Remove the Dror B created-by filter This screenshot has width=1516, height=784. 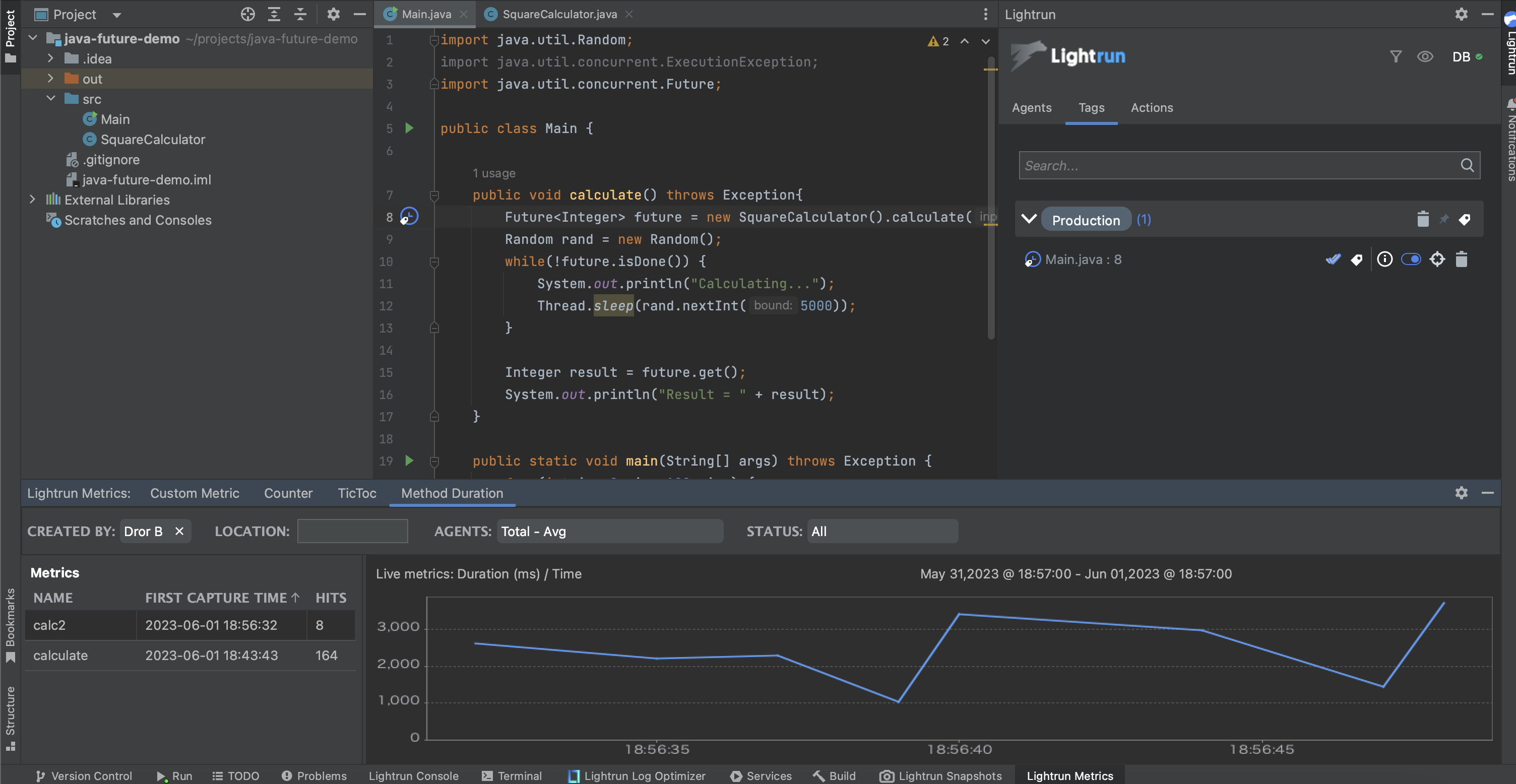pyautogui.click(x=179, y=531)
